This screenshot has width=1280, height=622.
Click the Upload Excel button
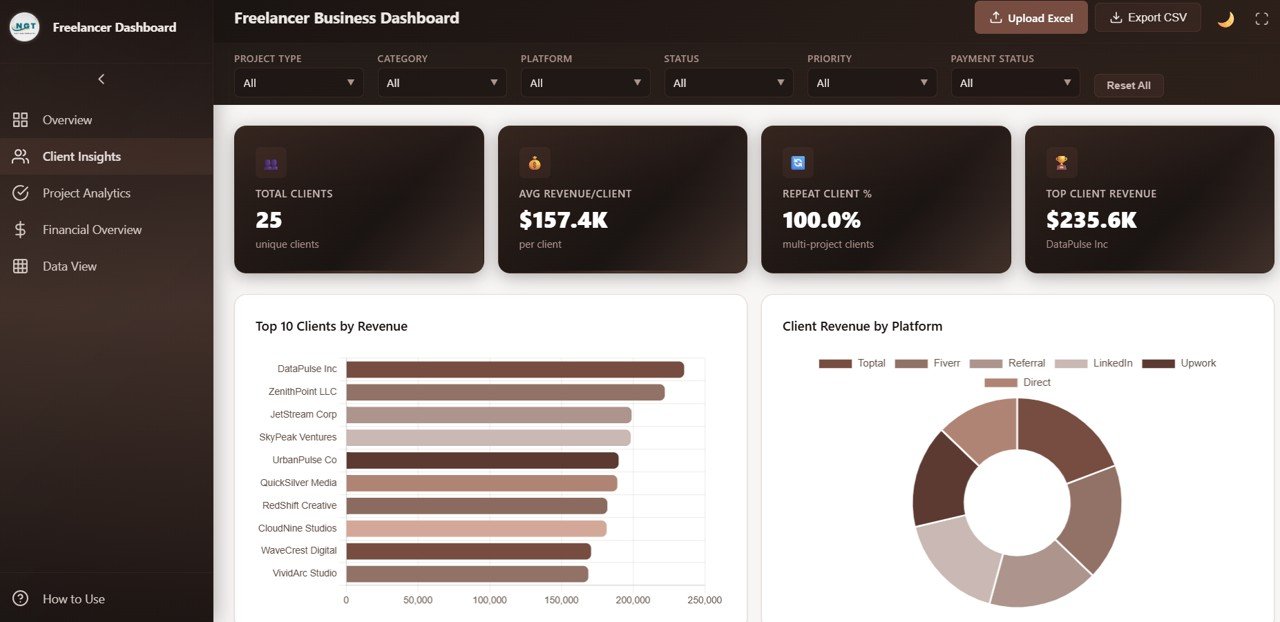1031,17
